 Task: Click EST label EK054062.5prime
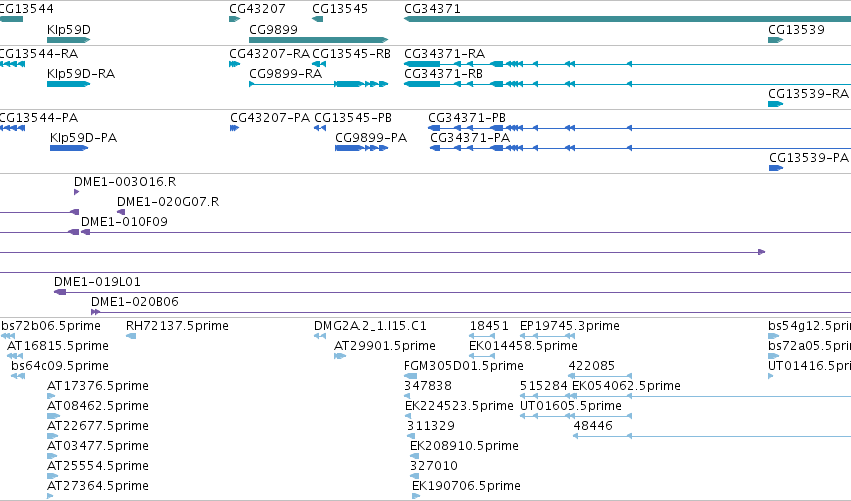click(626, 386)
